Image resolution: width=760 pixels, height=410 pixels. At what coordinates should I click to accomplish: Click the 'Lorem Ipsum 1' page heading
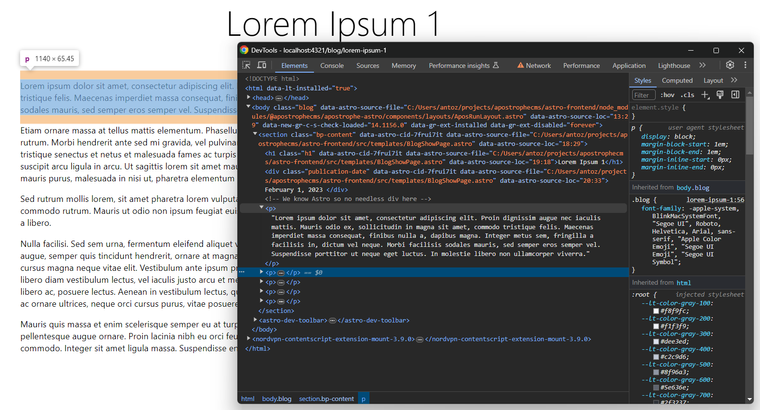tap(333, 23)
